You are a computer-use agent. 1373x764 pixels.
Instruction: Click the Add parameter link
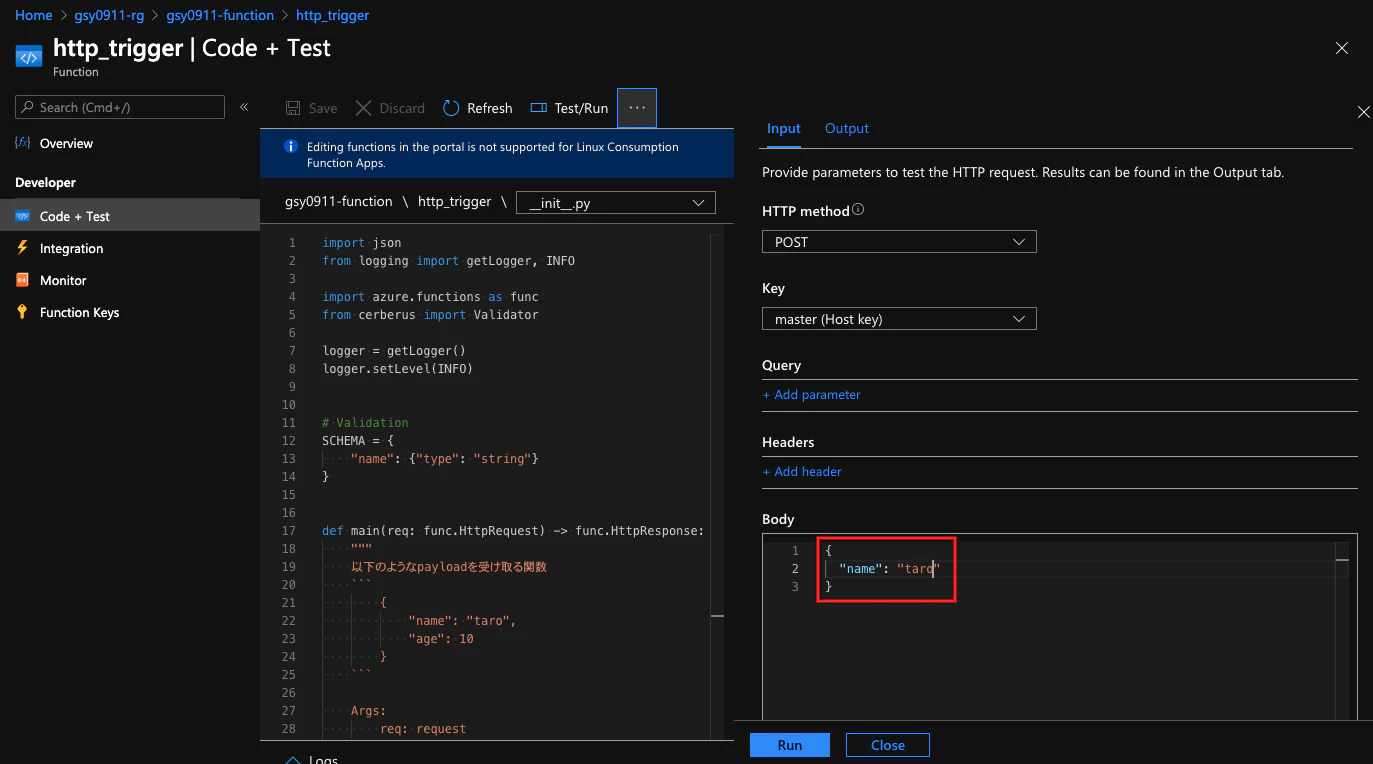pyautogui.click(x=811, y=394)
